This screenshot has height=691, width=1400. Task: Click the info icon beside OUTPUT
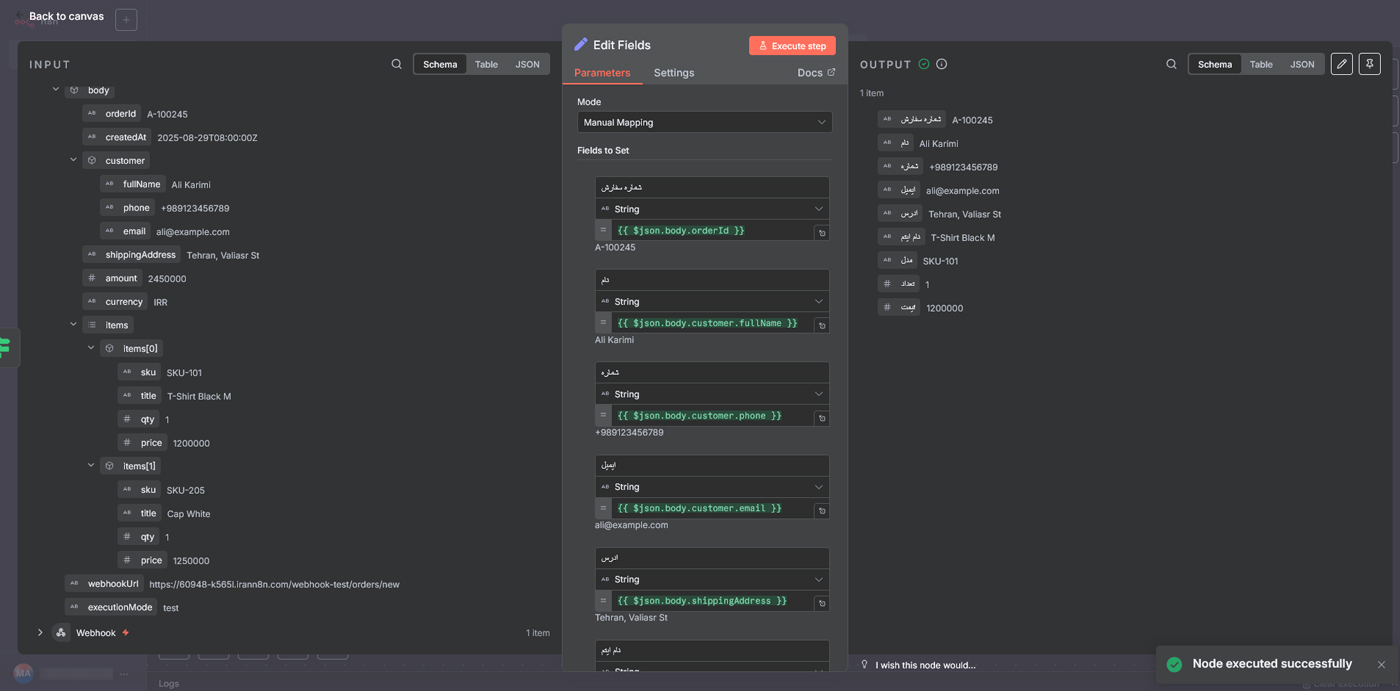(x=941, y=64)
